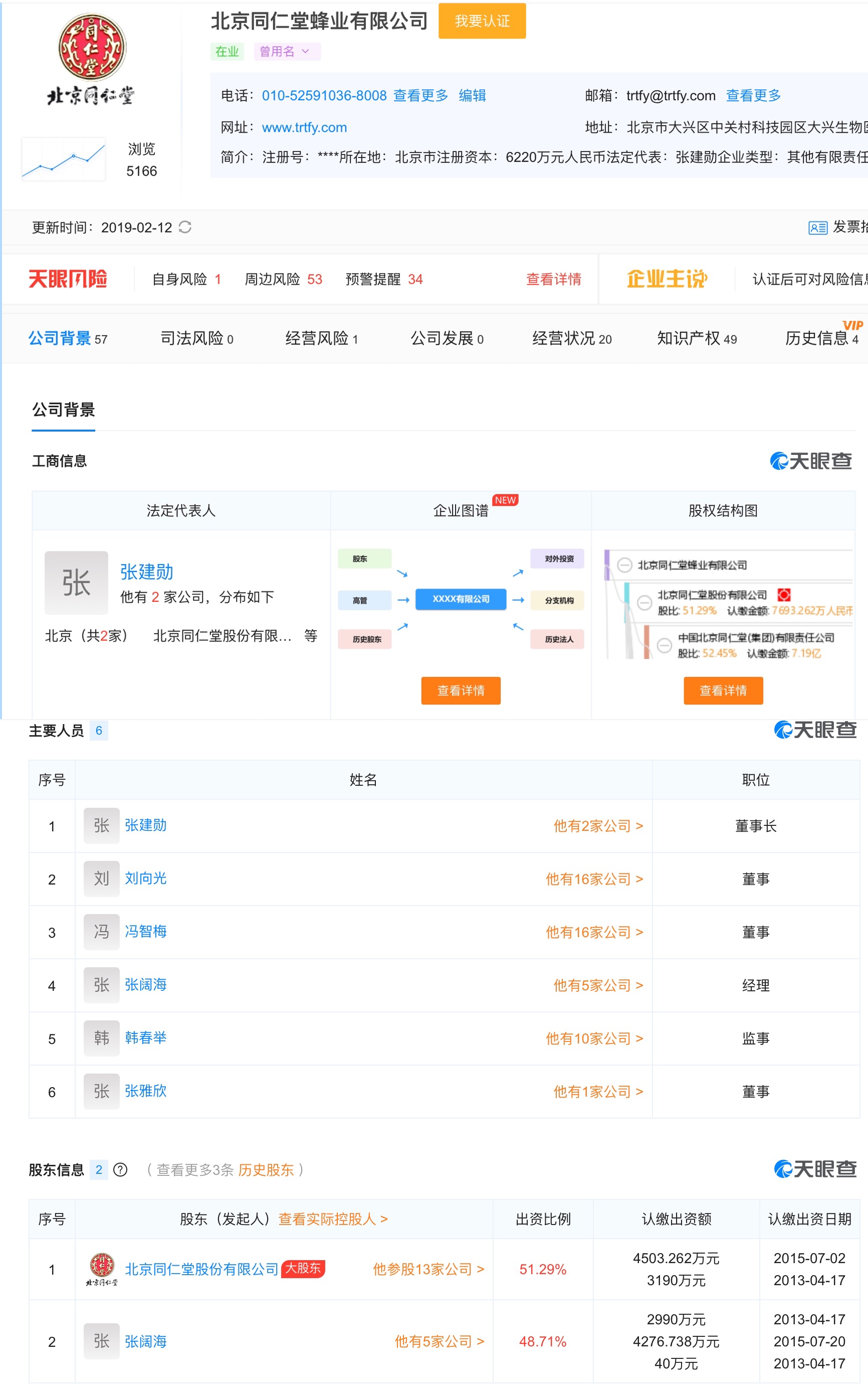
Task: Click the 北京同仁堂 company logo image
Action: (x=91, y=60)
